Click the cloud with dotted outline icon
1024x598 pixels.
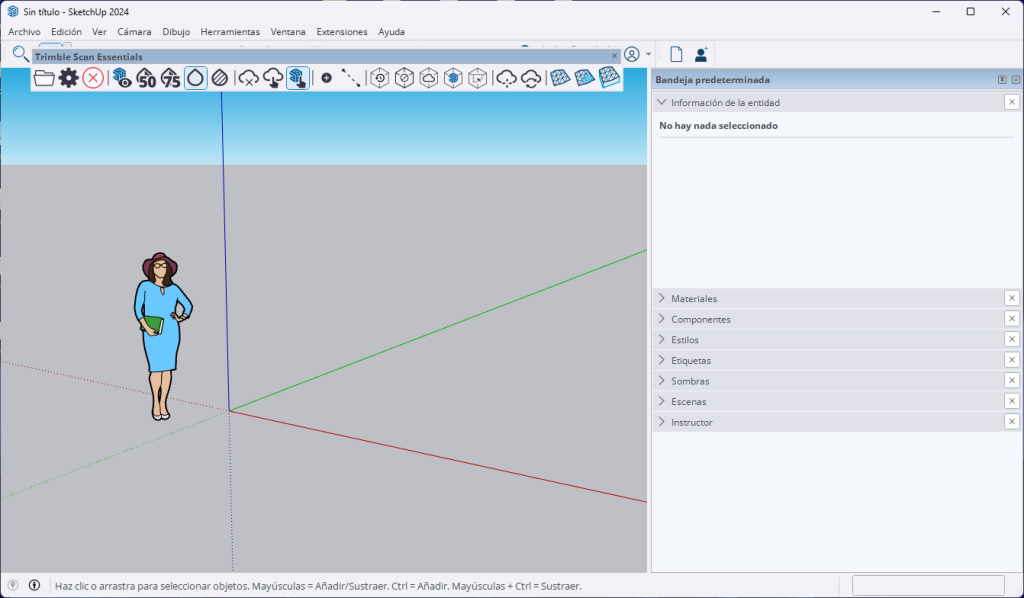506,78
